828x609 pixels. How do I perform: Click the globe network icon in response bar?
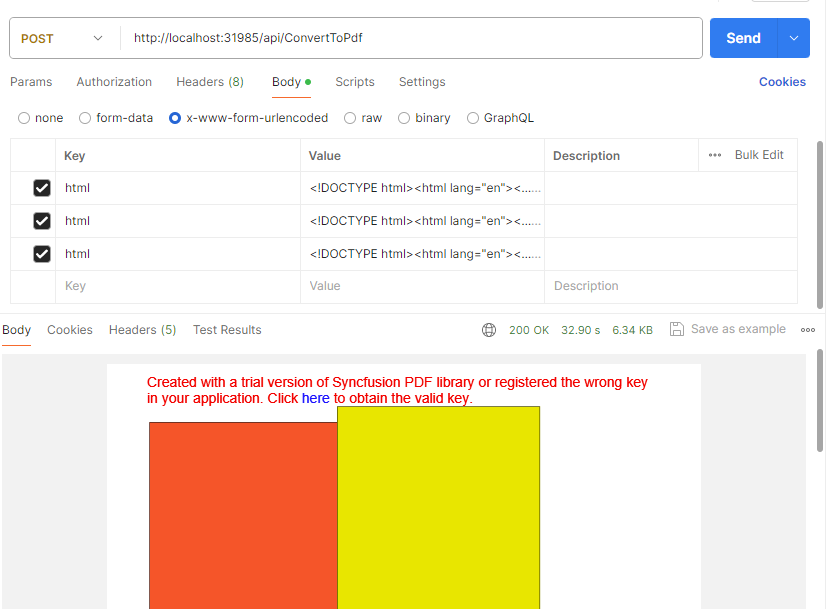[489, 330]
